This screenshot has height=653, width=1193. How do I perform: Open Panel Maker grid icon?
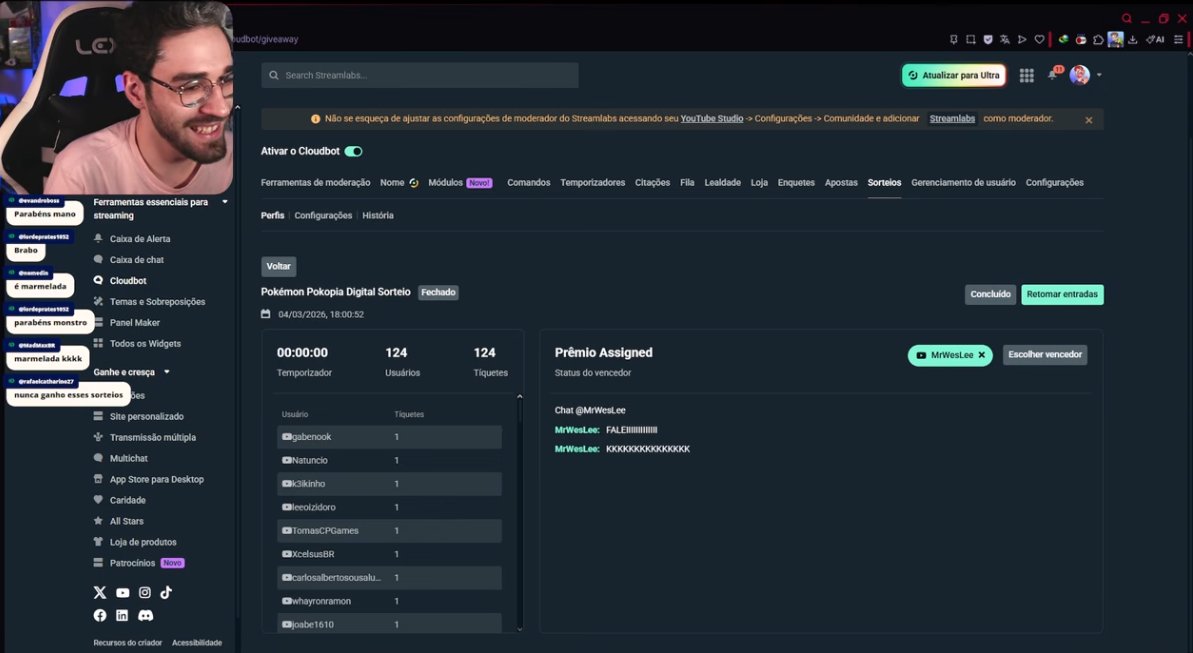[x=98, y=322]
